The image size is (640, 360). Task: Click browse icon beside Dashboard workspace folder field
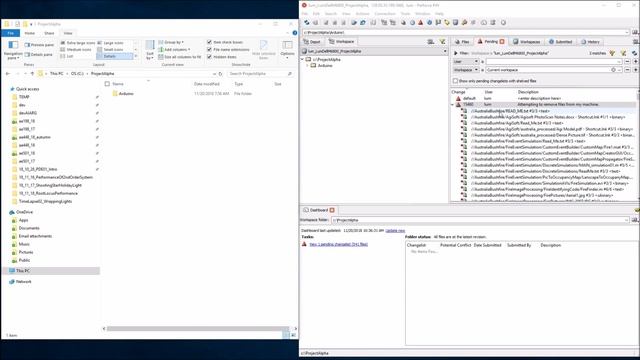tap(635, 220)
